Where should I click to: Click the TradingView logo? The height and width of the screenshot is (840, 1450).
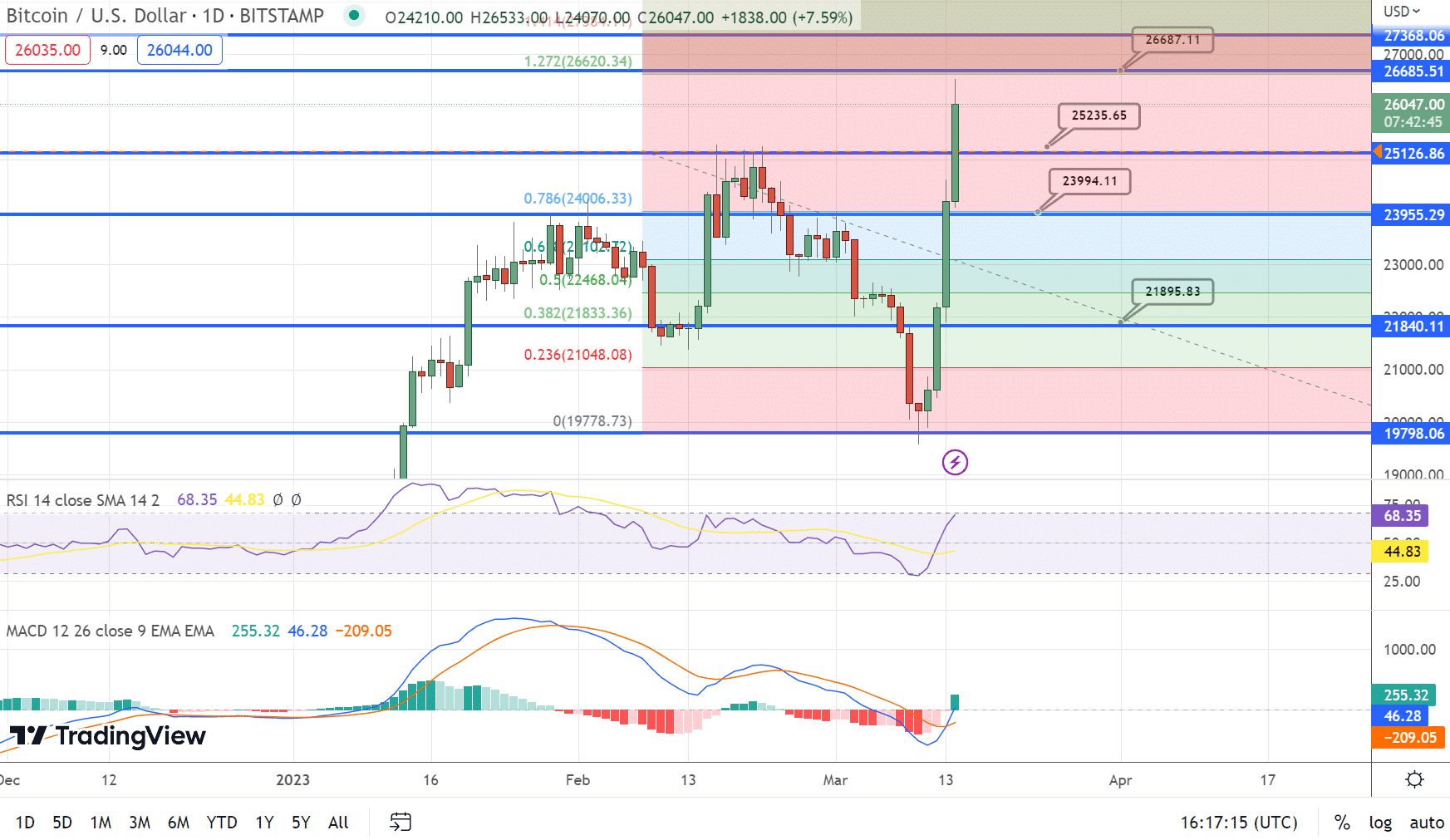(108, 735)
